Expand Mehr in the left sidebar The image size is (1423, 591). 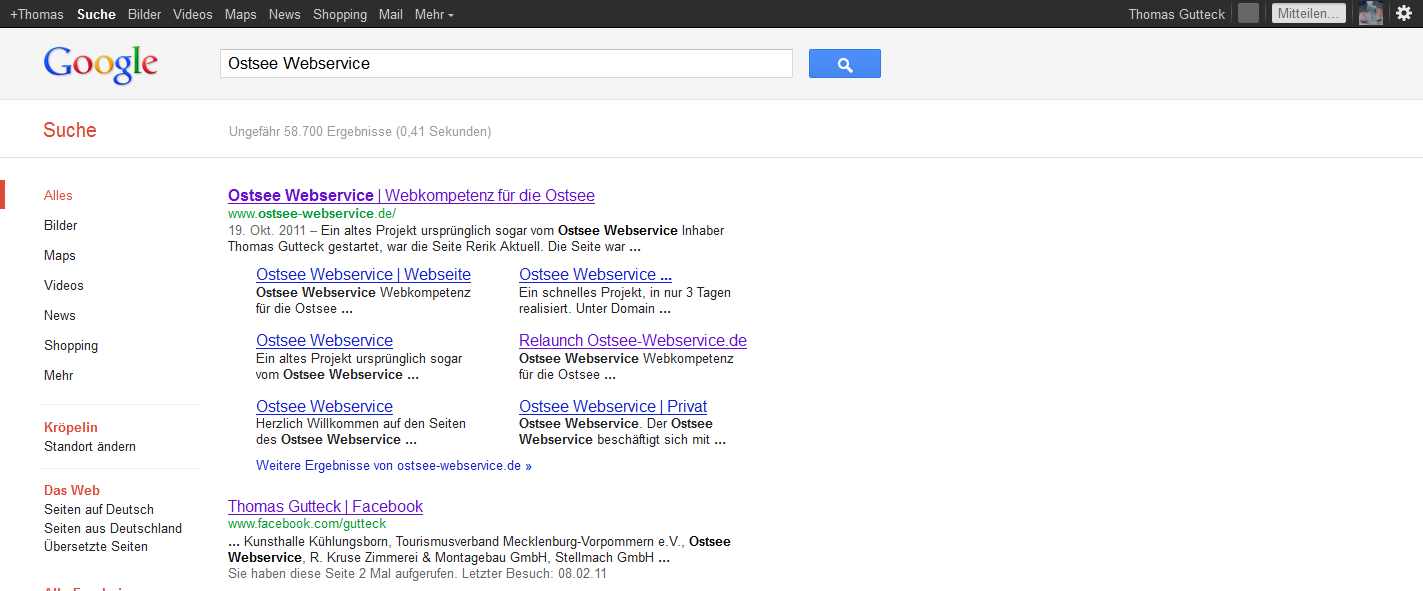[x=59, y=376]
